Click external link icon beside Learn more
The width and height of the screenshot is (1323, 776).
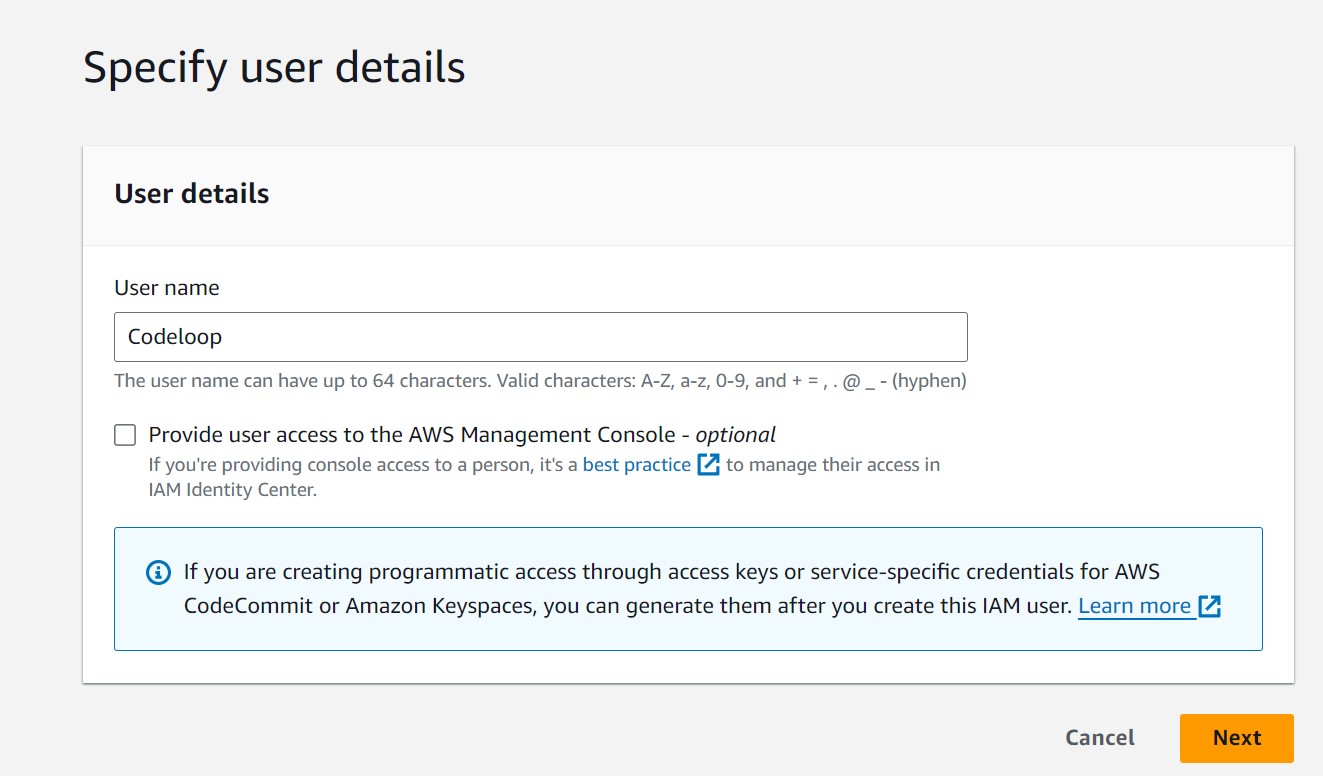(x=1210, y=606)
